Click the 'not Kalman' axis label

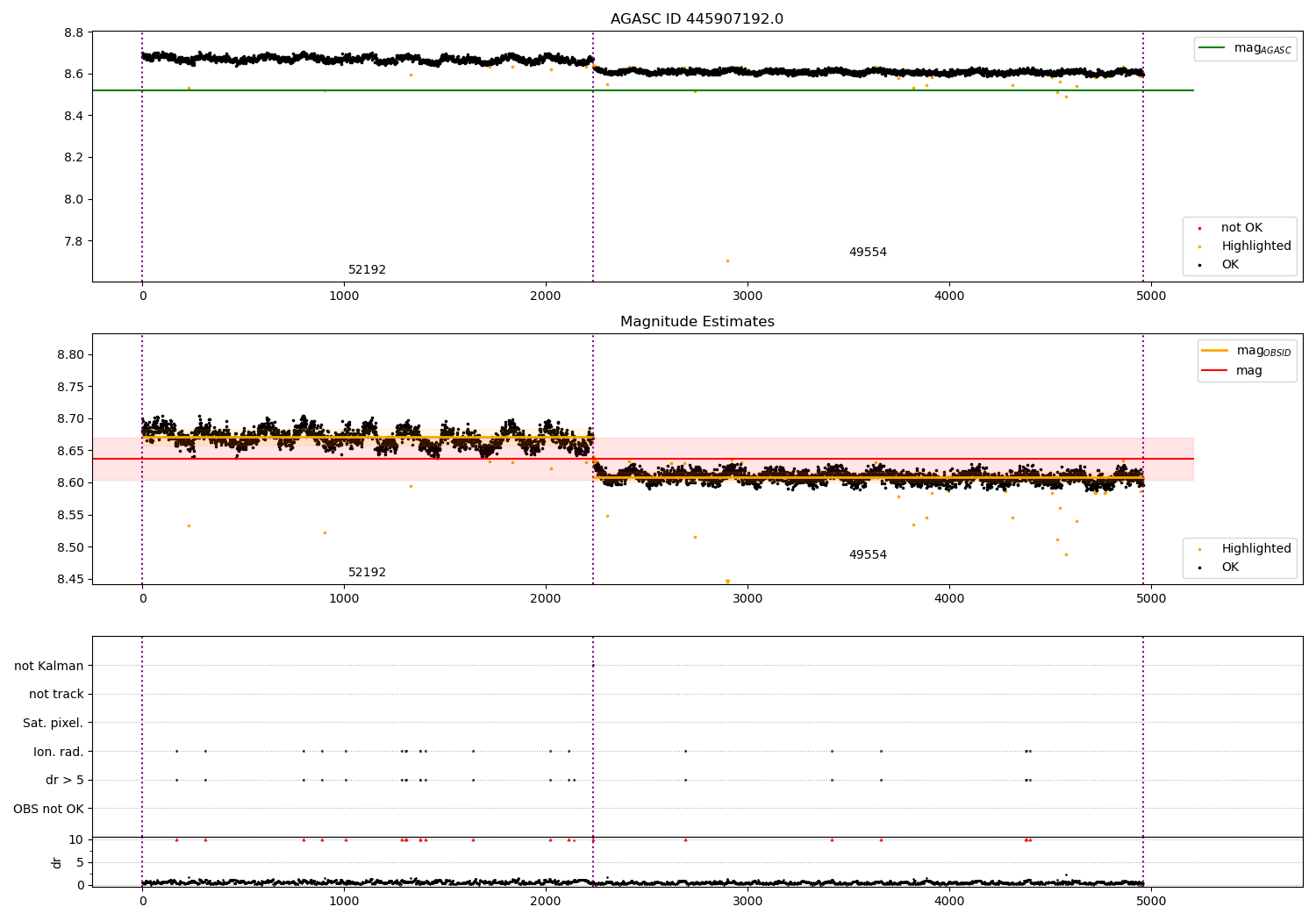pos(49,667)
